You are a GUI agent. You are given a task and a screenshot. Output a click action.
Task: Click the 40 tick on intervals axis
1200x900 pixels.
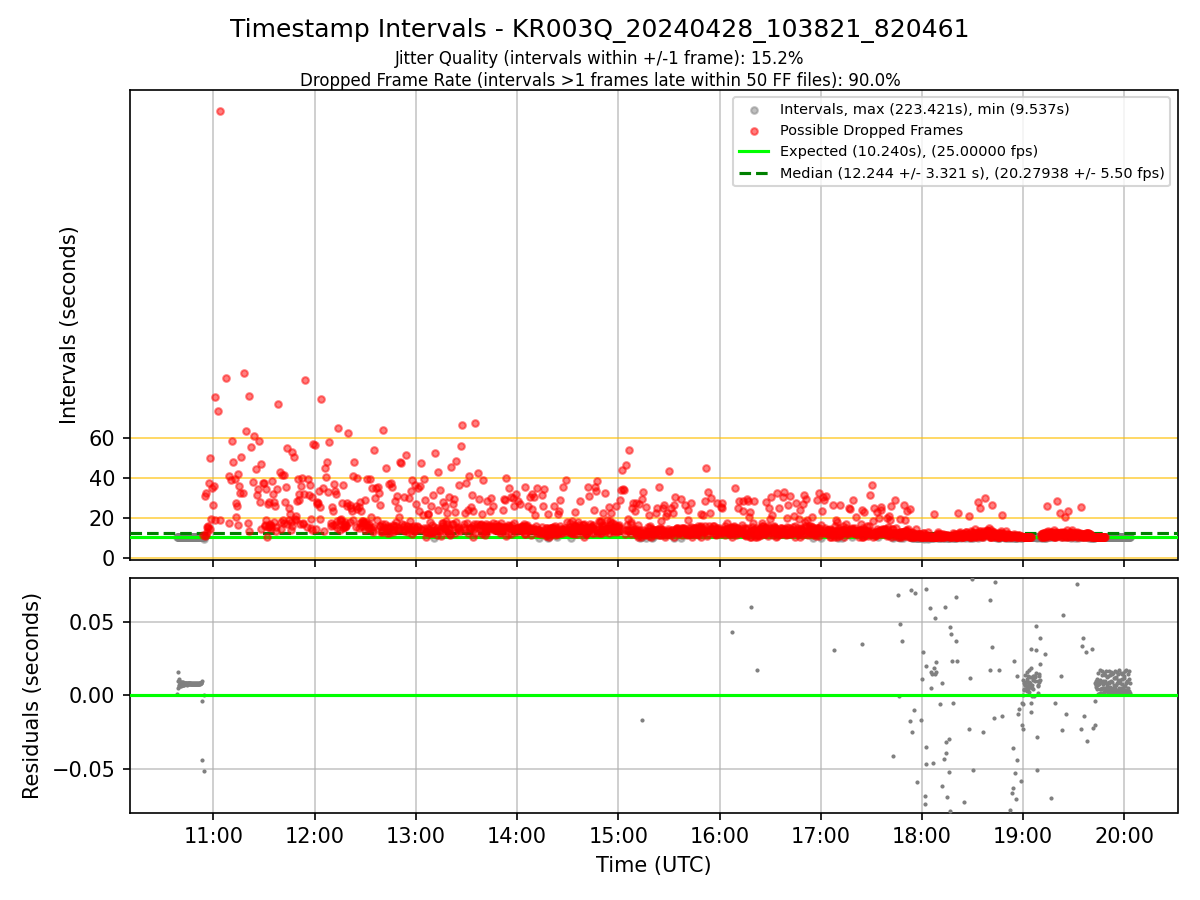coord(104,478)
